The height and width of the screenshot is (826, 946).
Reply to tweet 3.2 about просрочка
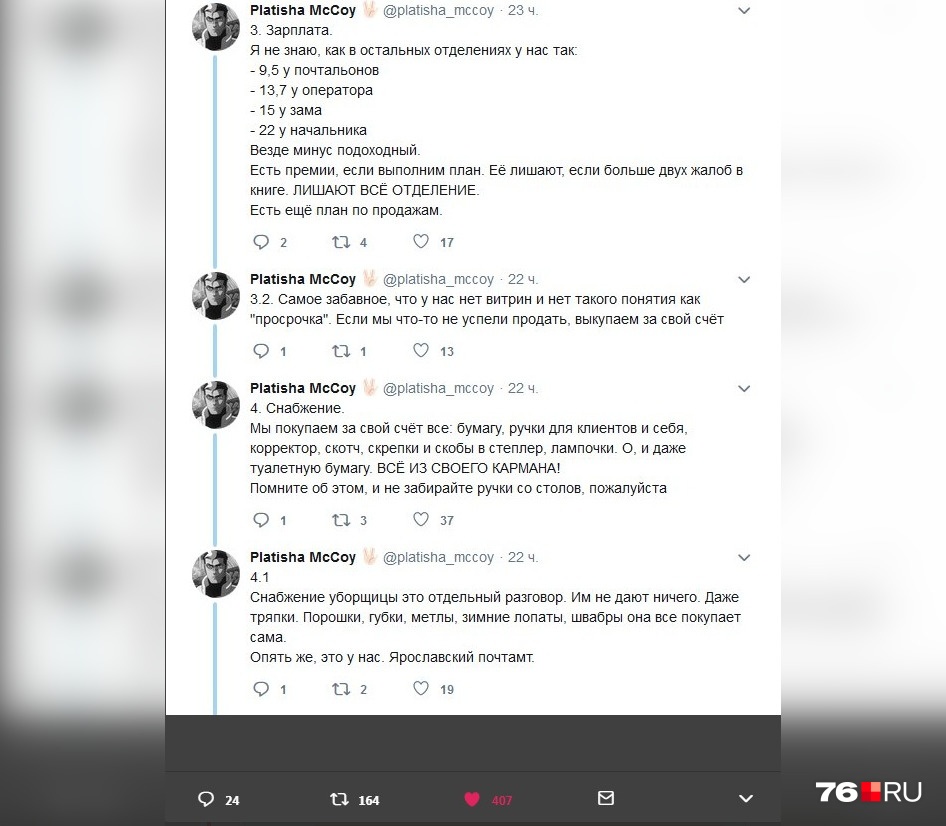261,351
